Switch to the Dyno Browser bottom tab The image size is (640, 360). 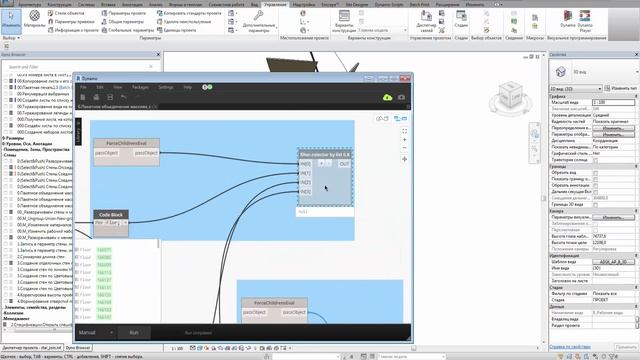pos(78,348)
